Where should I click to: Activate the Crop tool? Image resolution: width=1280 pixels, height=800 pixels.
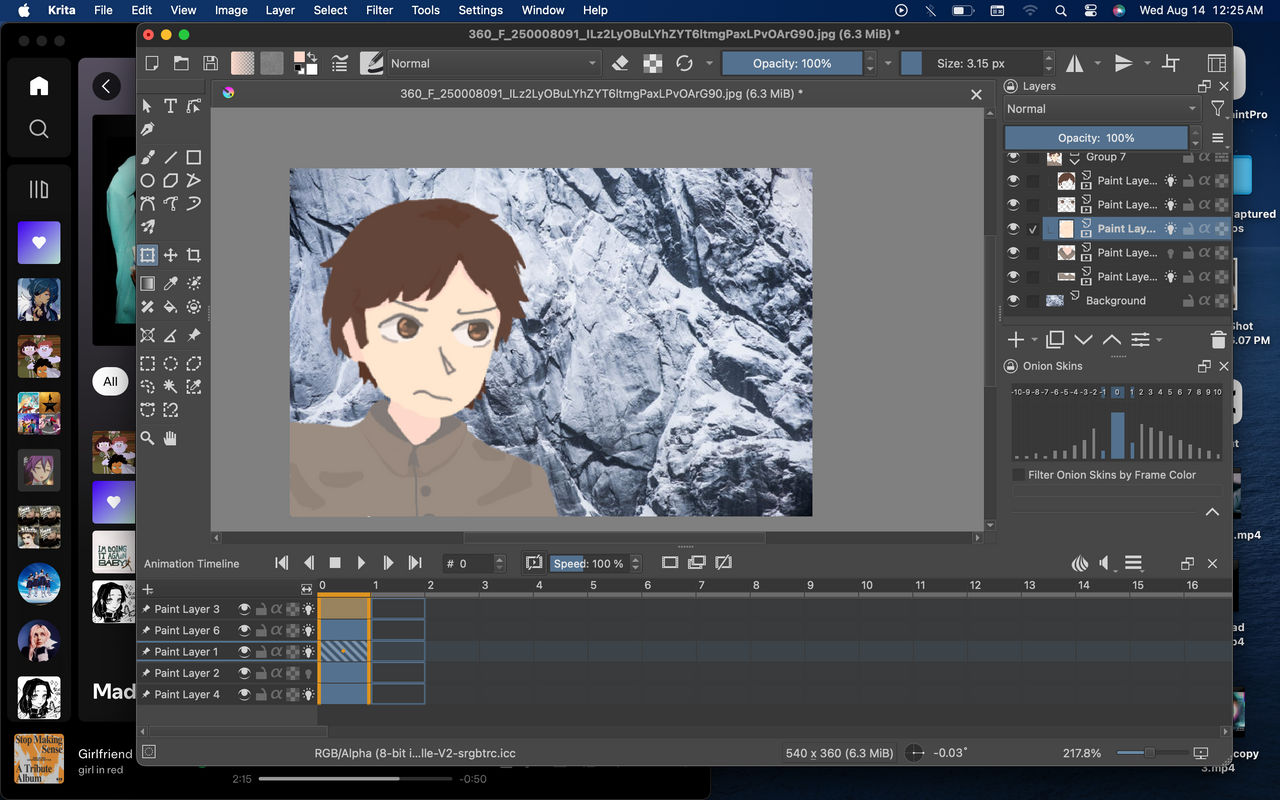pos(194,255)
